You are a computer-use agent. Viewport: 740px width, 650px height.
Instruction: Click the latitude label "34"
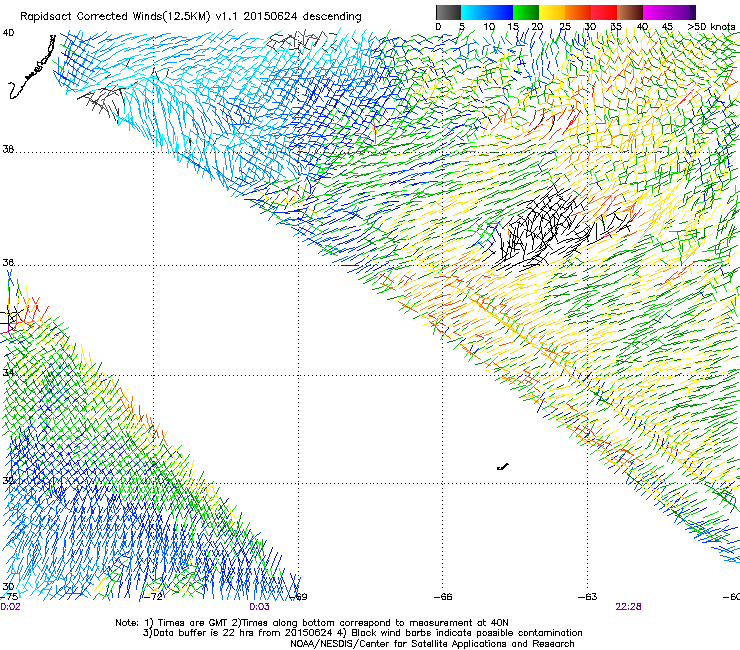tap(8, 372)
